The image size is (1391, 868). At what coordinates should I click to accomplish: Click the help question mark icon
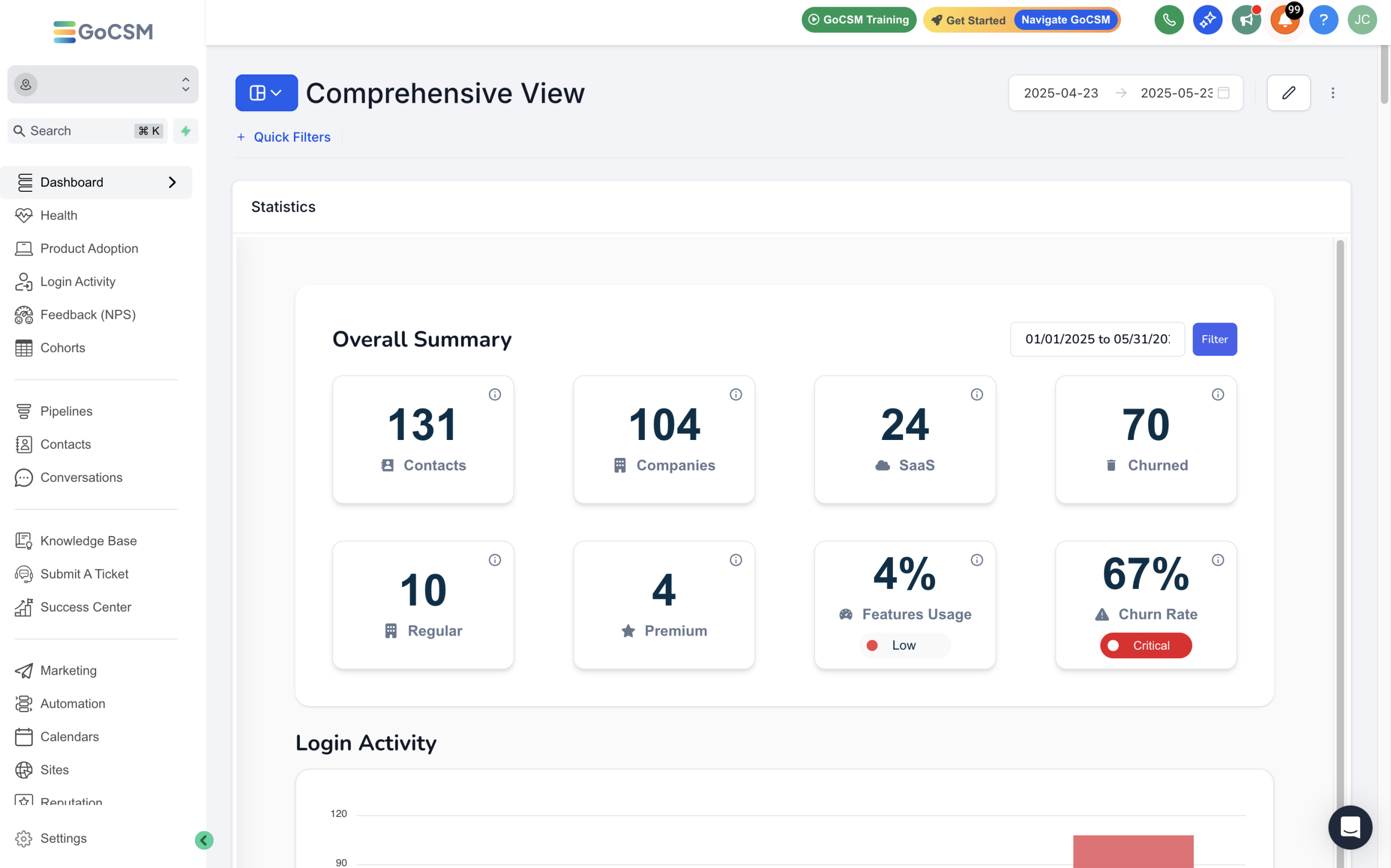point(1323,20)
